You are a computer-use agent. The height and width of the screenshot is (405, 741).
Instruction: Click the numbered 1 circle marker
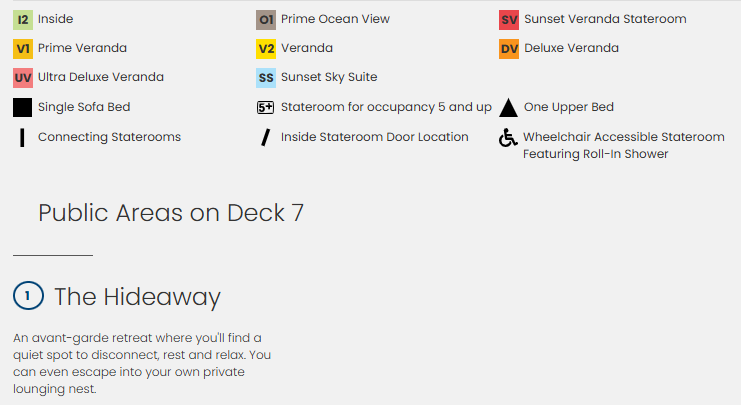[28, 296]
